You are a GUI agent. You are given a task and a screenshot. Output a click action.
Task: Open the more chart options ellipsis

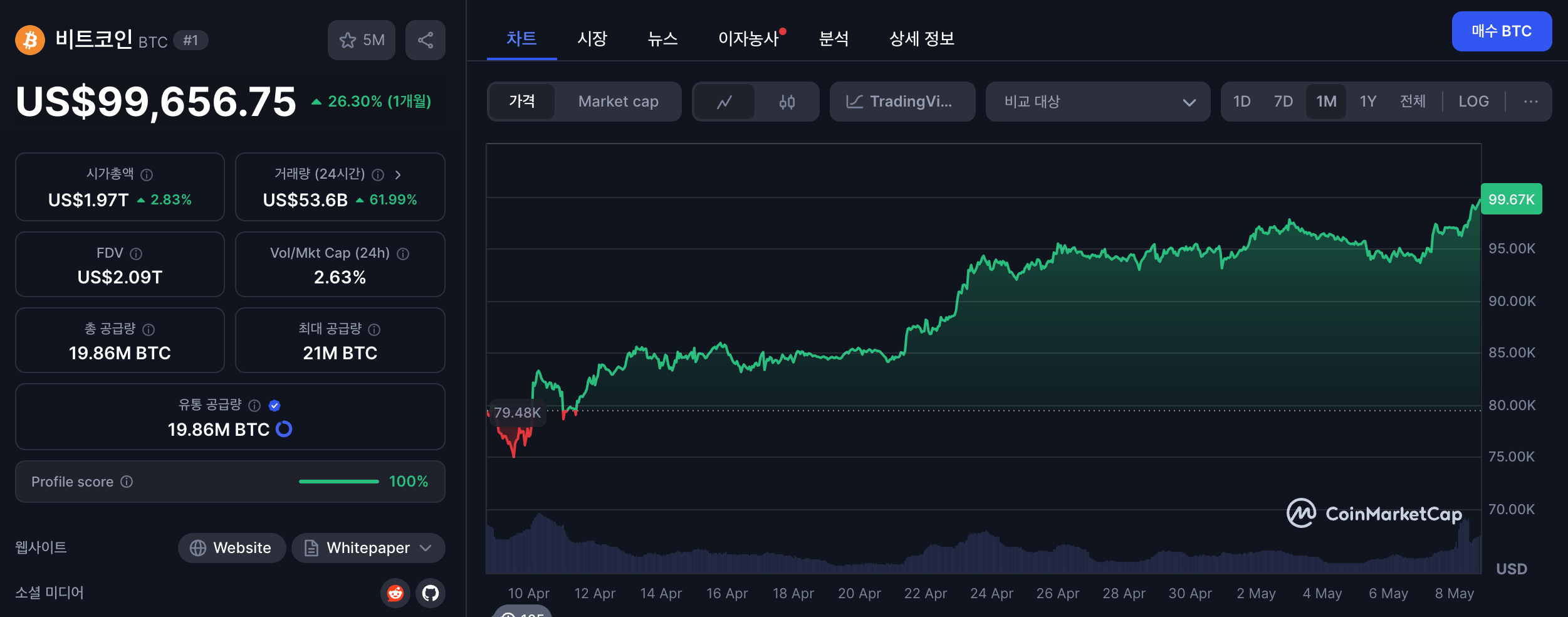(x=1533, y=101)
